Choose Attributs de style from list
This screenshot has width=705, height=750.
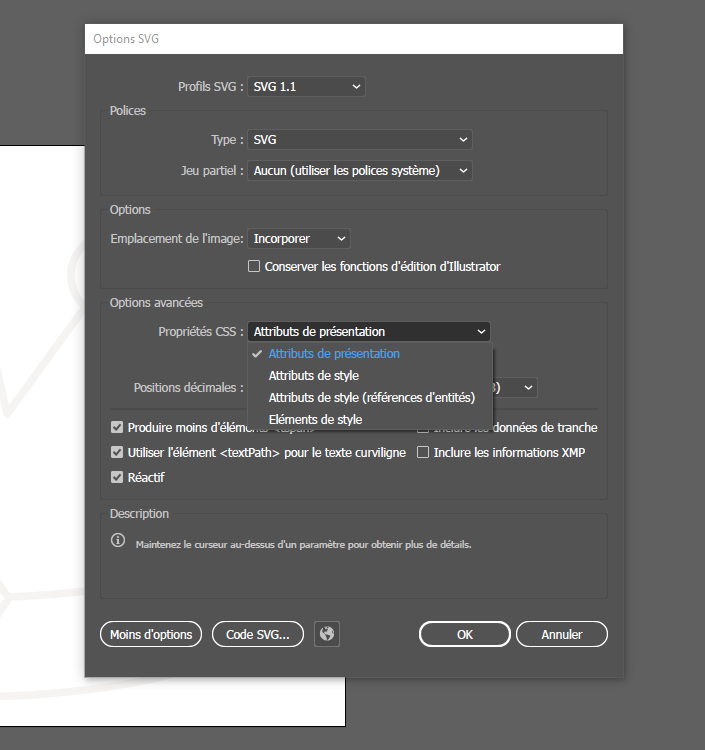coord(313,376)
